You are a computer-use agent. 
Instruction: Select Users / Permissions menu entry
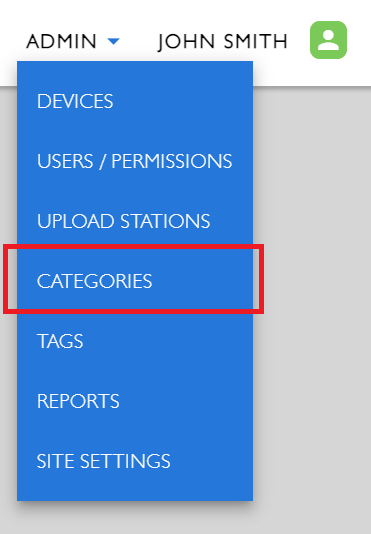click(x=135, y=161)
